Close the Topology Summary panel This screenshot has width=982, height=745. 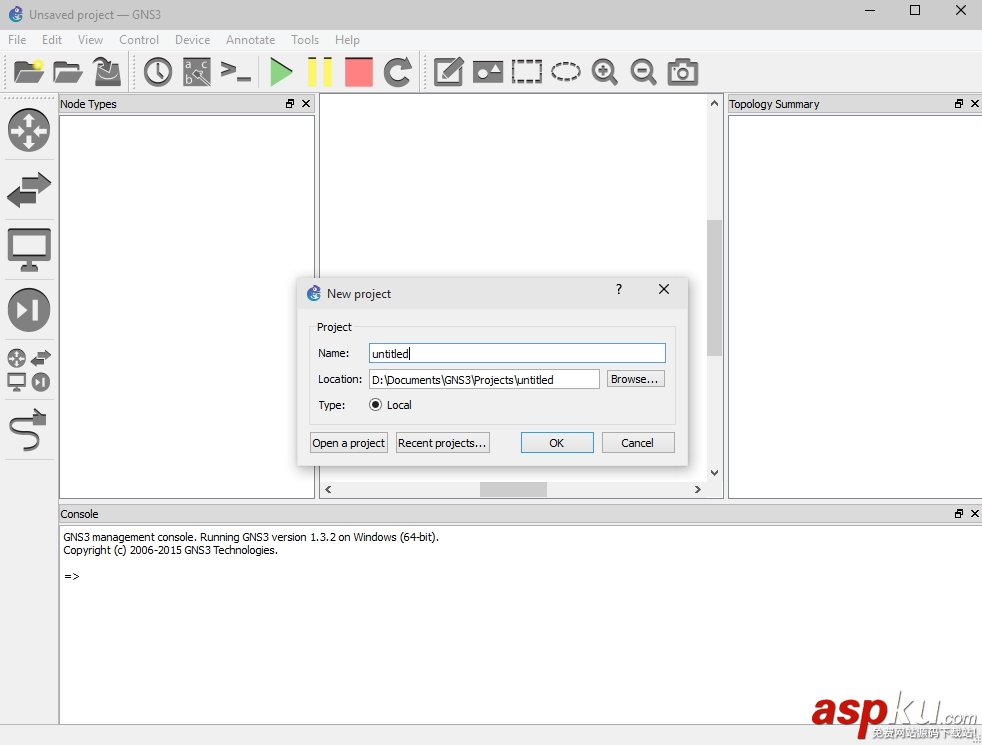[974, 104]
